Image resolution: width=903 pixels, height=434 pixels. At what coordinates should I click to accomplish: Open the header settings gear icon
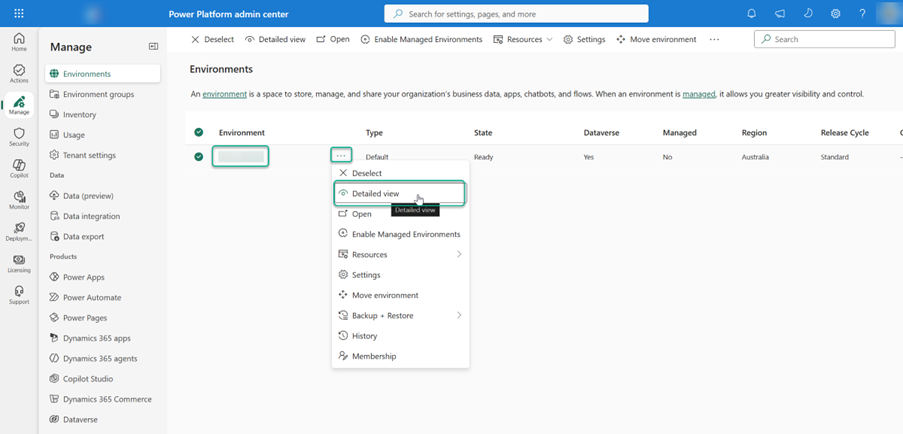(x=835, y=14)
